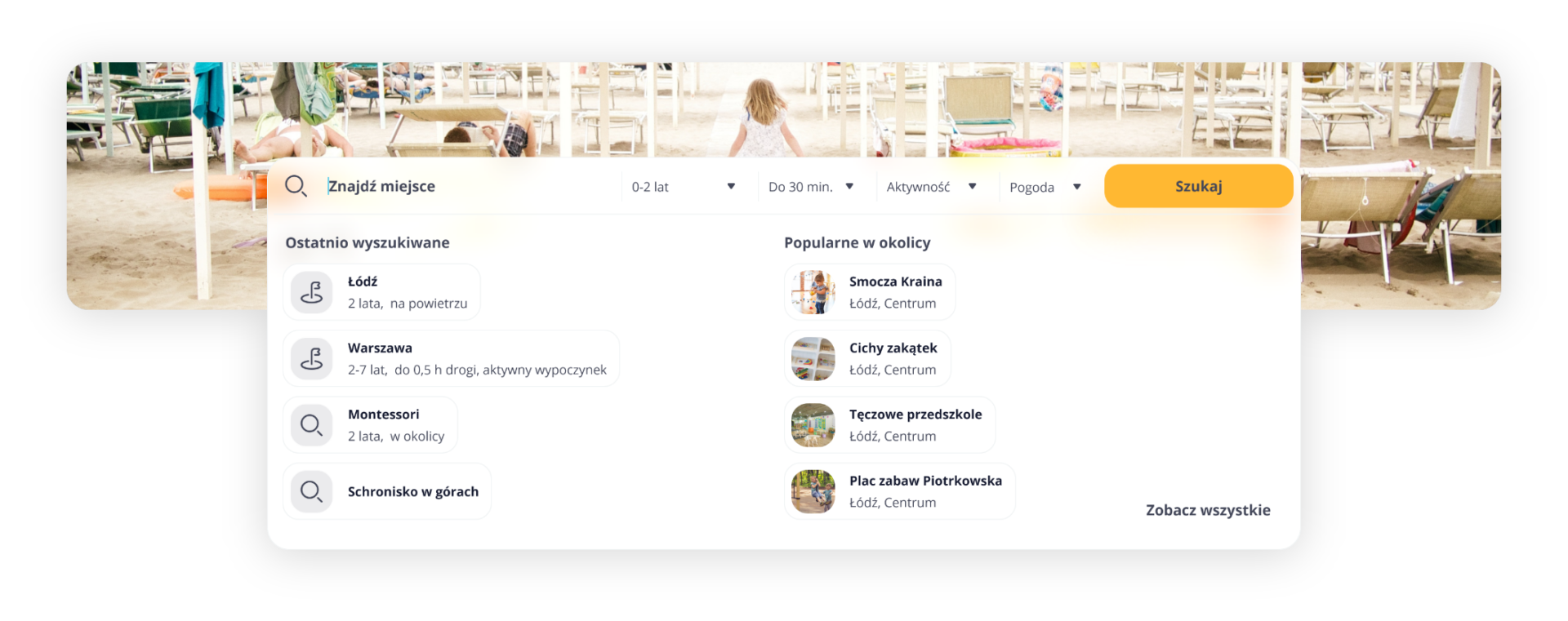Screen dimensions: 1568x621
Task: Follow the Zobacz wszystkie link
Action: [x=1208, y=510]
